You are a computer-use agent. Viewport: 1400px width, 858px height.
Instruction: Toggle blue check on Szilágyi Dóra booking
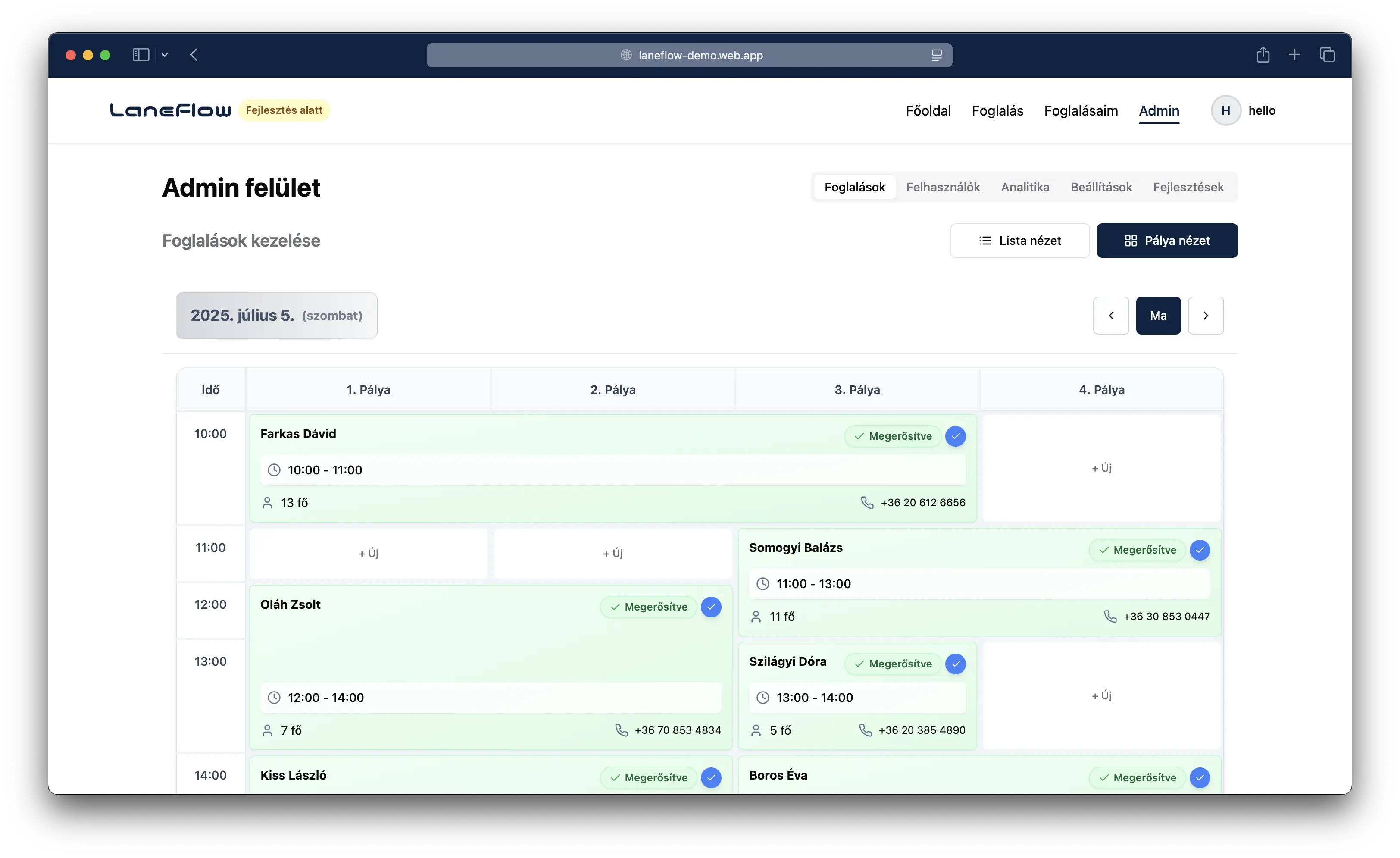(955, 664)
